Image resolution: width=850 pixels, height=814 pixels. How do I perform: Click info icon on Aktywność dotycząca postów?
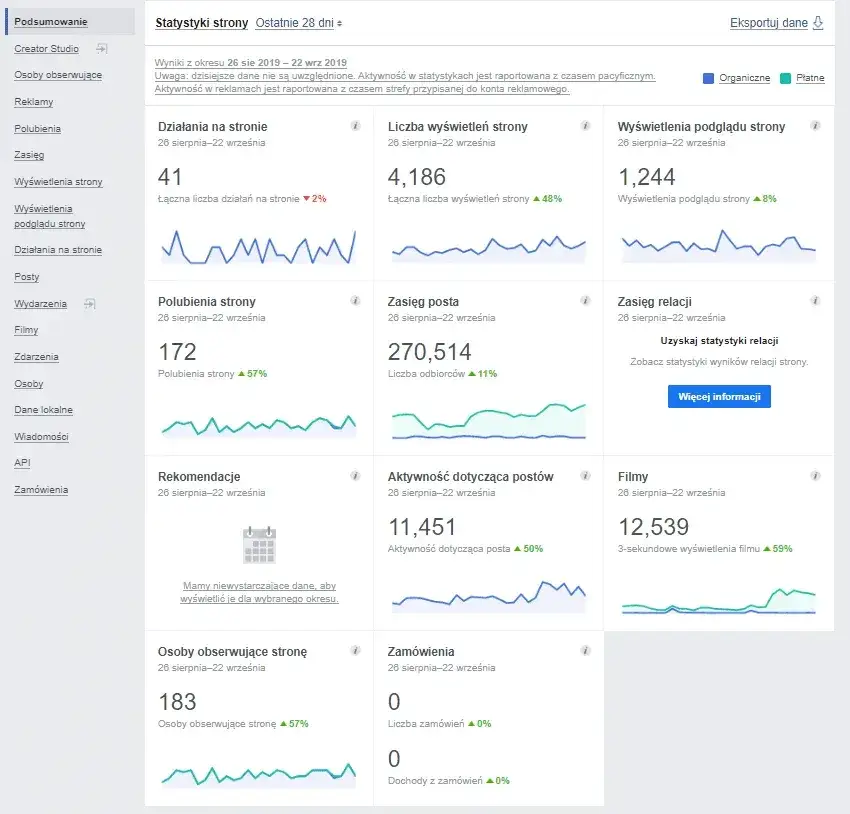[x=585, y=476]
